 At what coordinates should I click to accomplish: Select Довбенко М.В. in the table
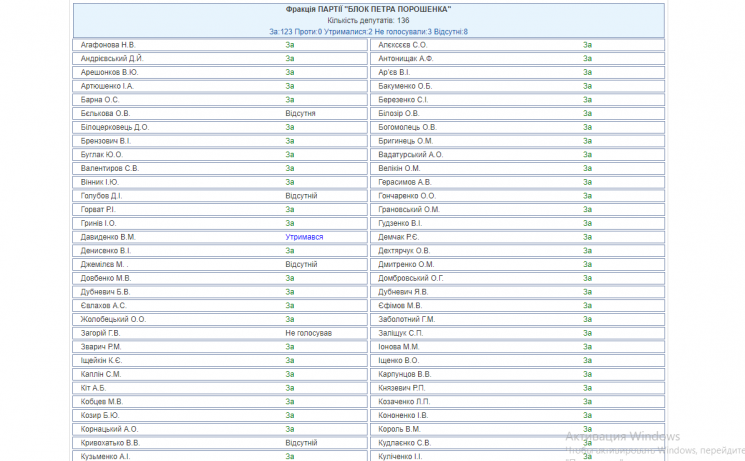105,279
